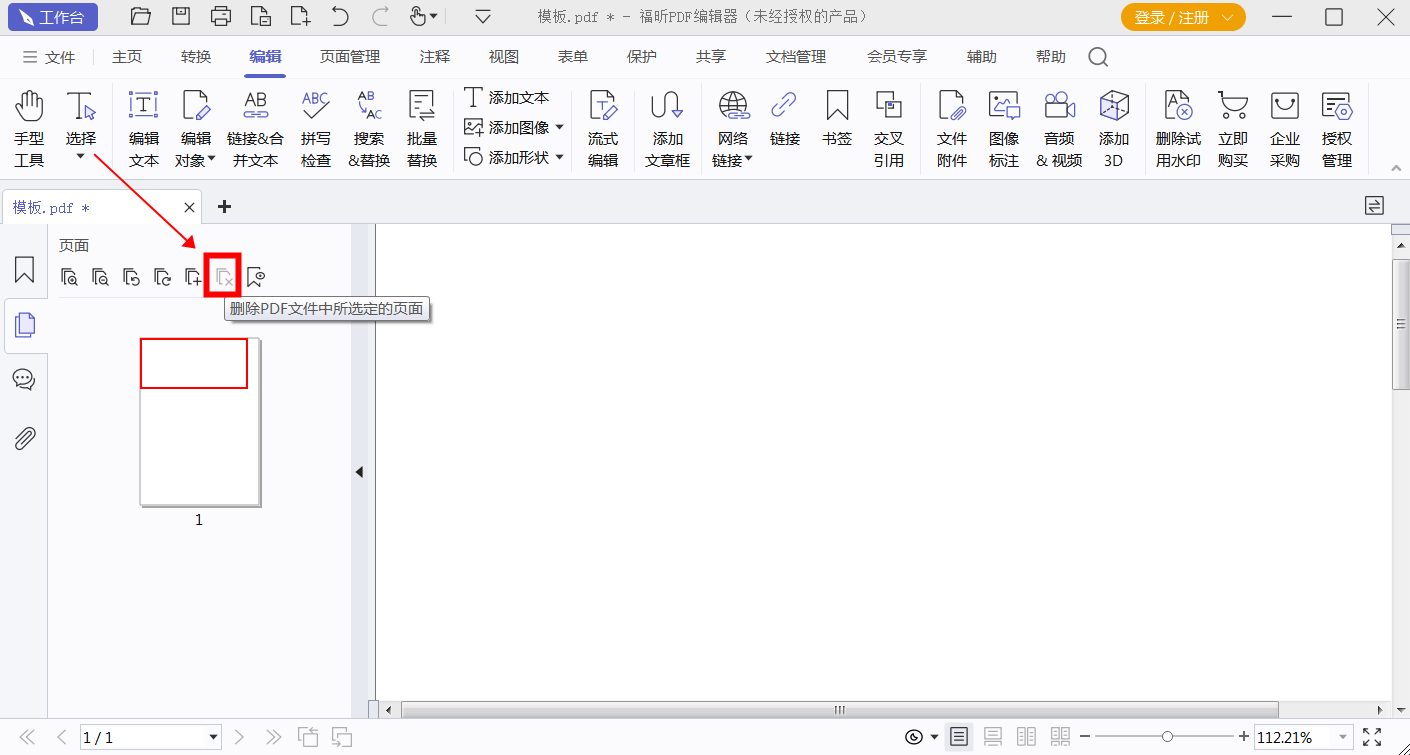Click the Remove Trial Watermark (删除试用水印) icon

click(x=1177, y=125)
